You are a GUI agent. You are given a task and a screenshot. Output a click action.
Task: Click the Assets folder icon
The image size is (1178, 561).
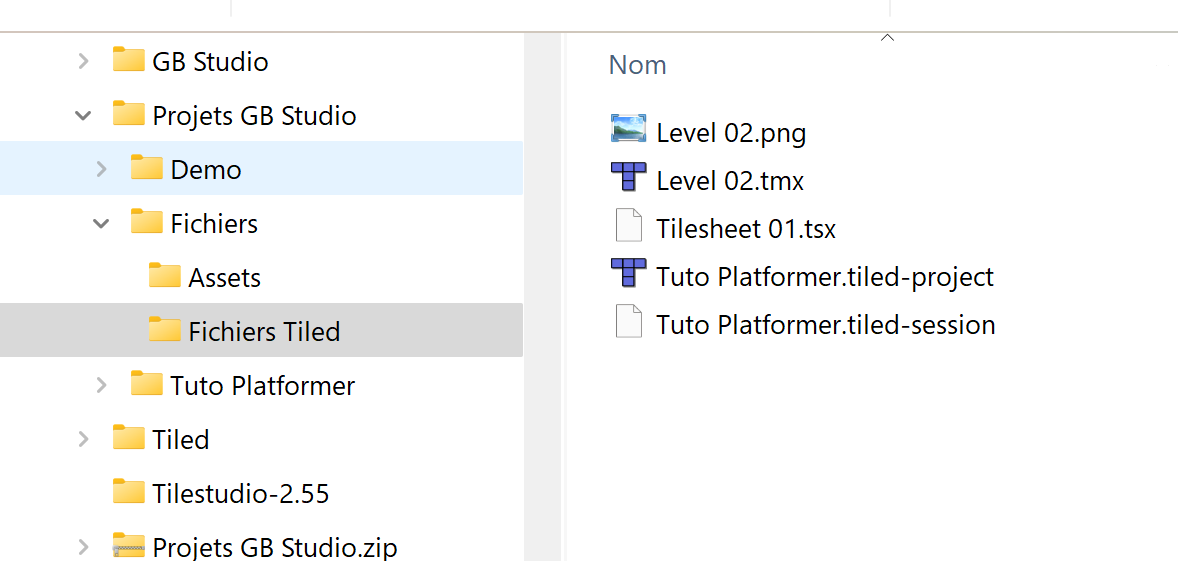pyautogui.click(x=164, y=276)
